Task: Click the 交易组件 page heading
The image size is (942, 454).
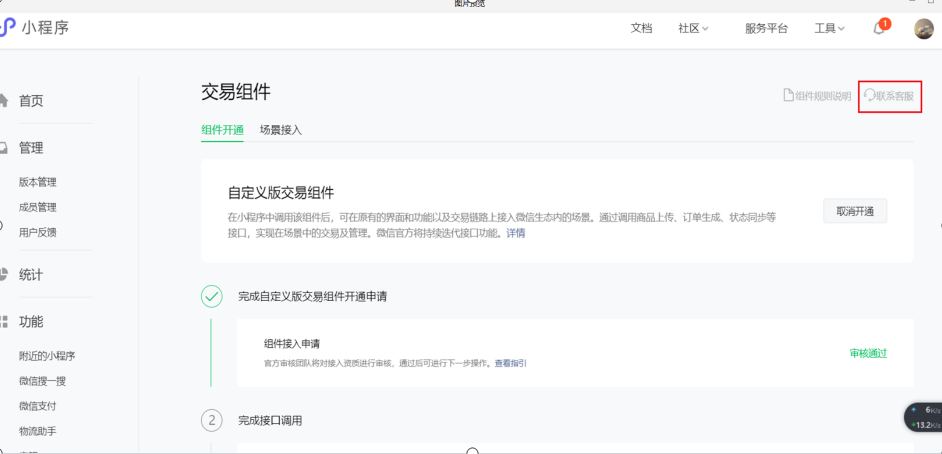Action: pyautogui.click(x=236, y=92)
